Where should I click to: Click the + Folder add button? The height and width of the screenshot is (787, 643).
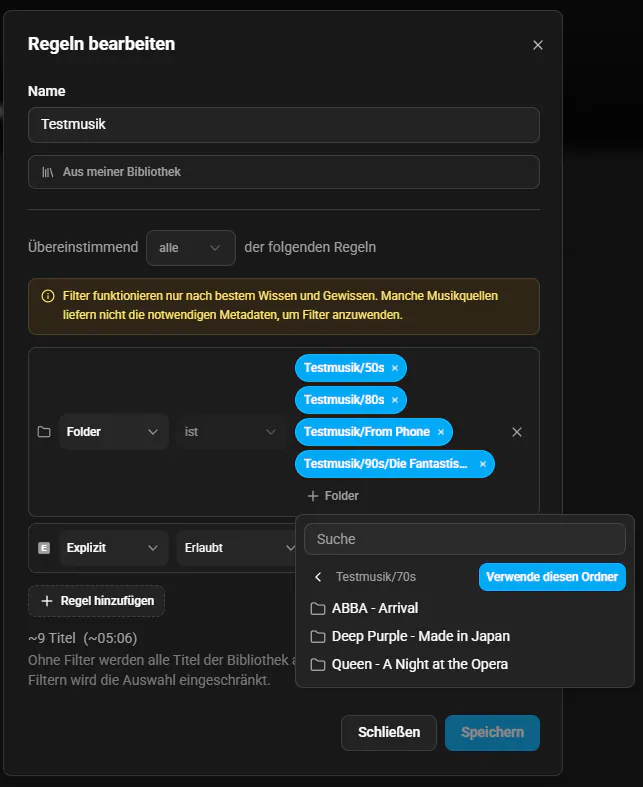(x=333, y=496)
